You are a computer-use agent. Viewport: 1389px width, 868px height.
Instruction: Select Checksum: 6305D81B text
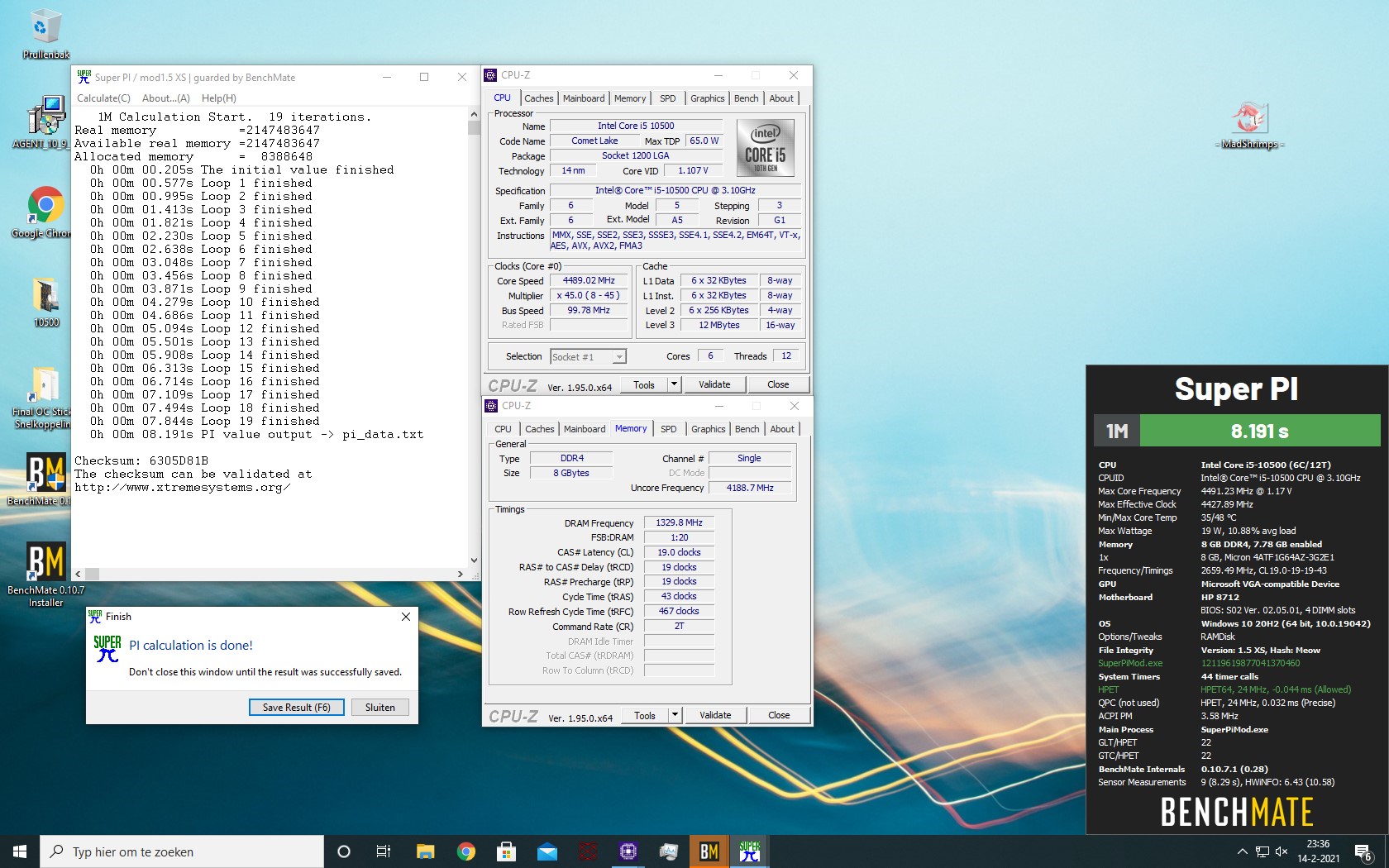[141, 460]
